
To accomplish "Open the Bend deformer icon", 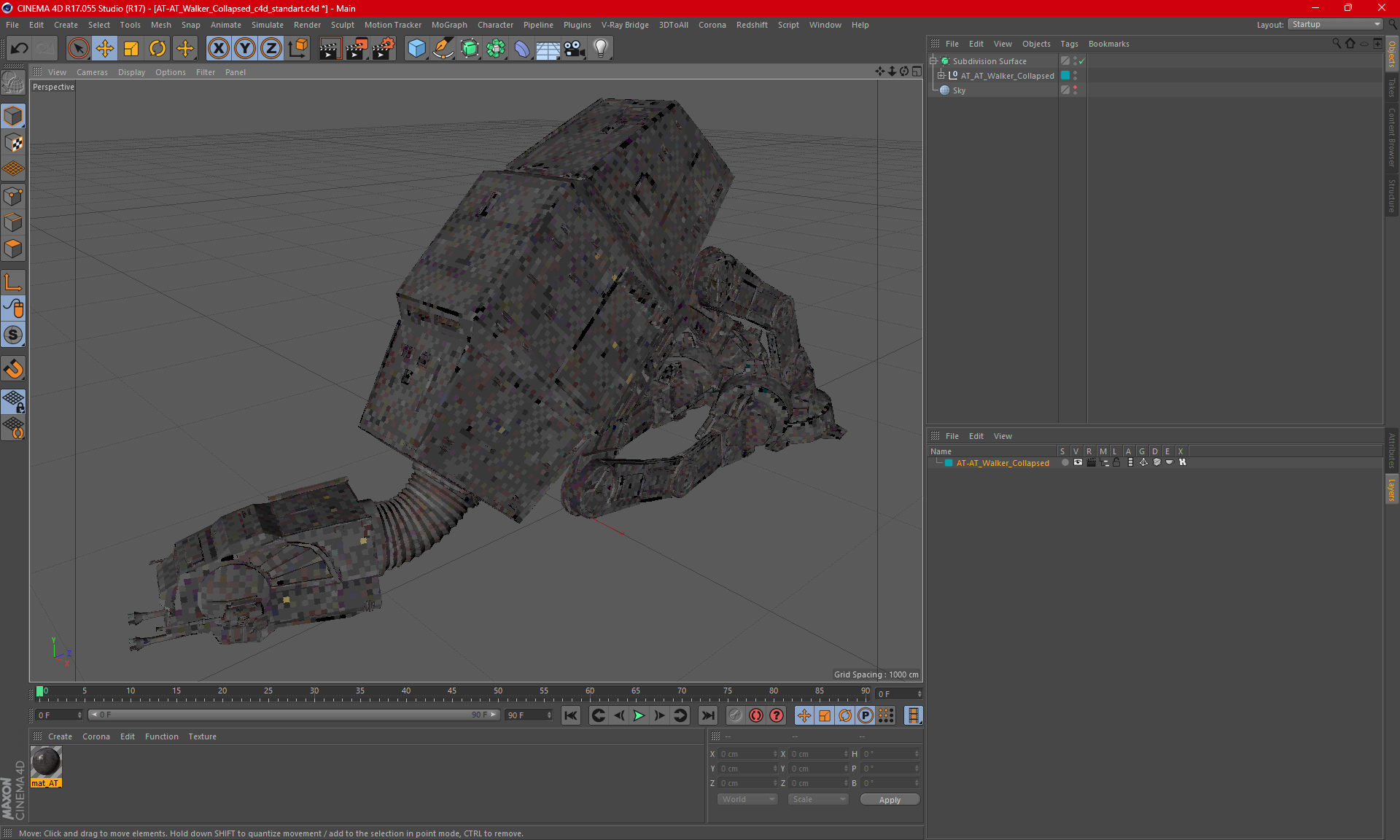I will pos(522,49).
